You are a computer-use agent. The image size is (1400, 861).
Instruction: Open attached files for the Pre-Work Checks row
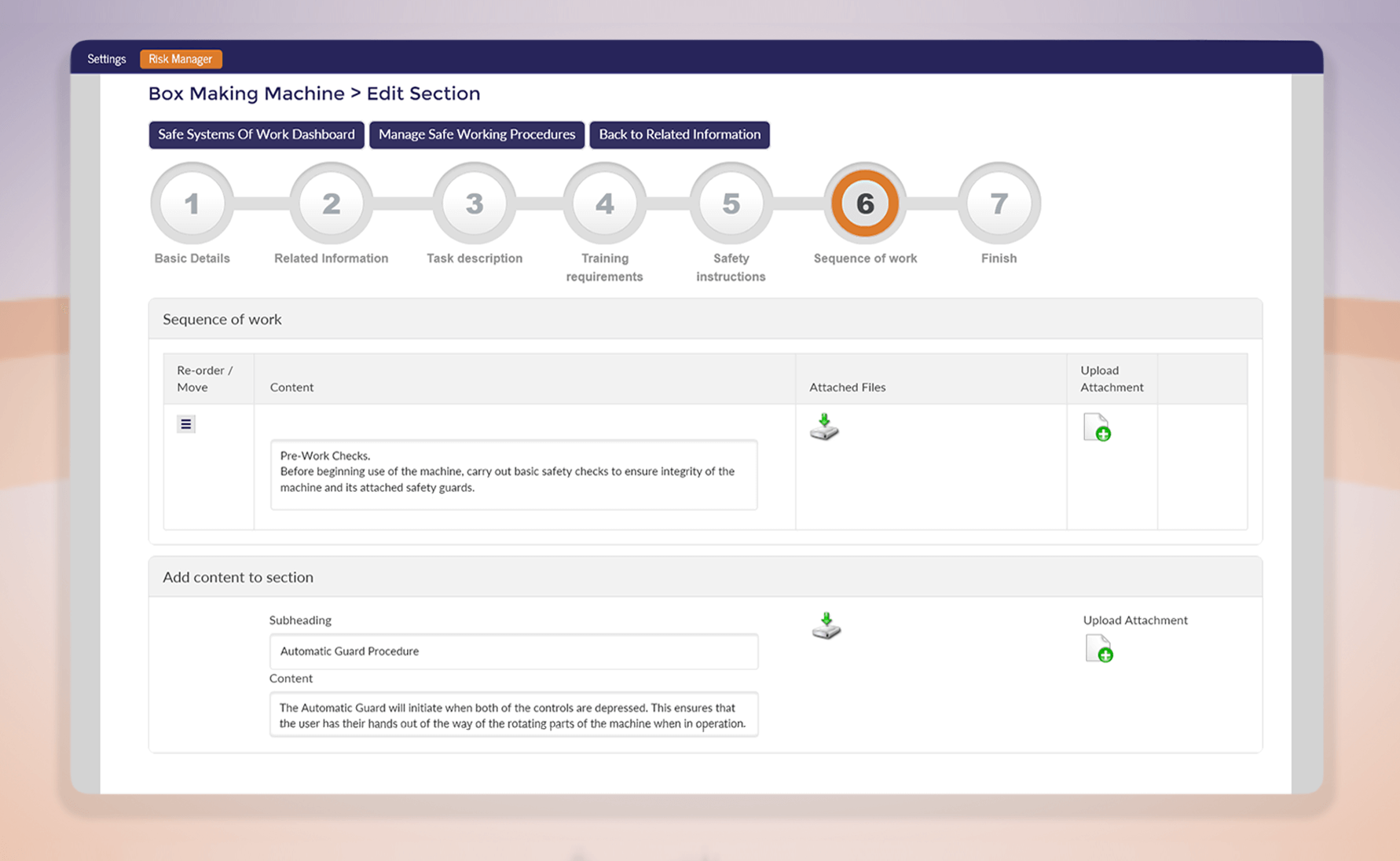[x=823, y=427]
